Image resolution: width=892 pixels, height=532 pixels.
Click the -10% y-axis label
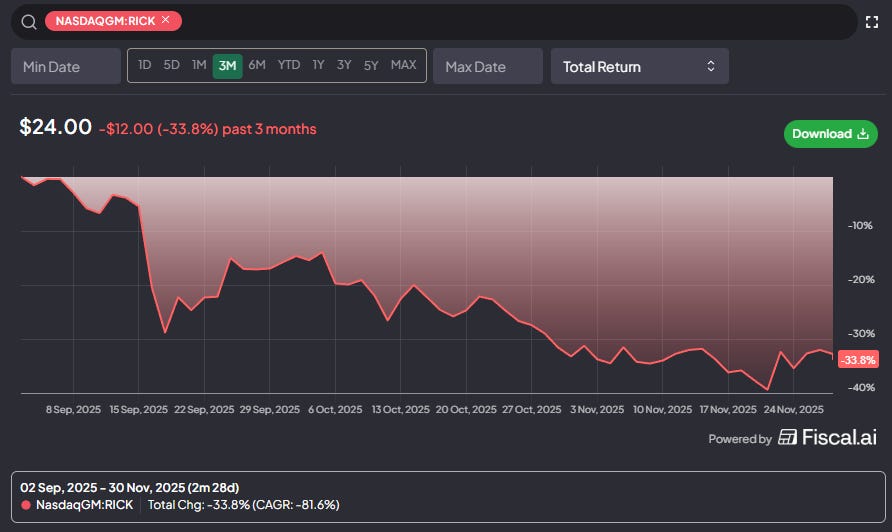(x=860, y=225)
